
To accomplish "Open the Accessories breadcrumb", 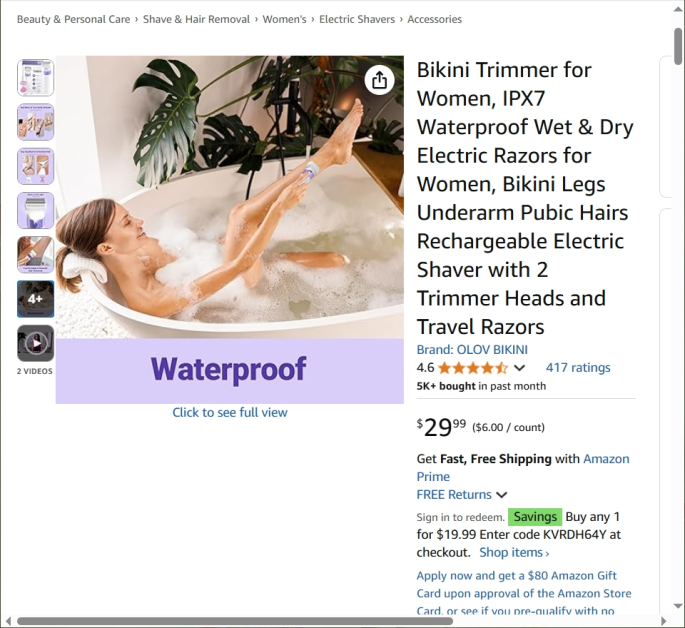I will (x=434, y=19).
